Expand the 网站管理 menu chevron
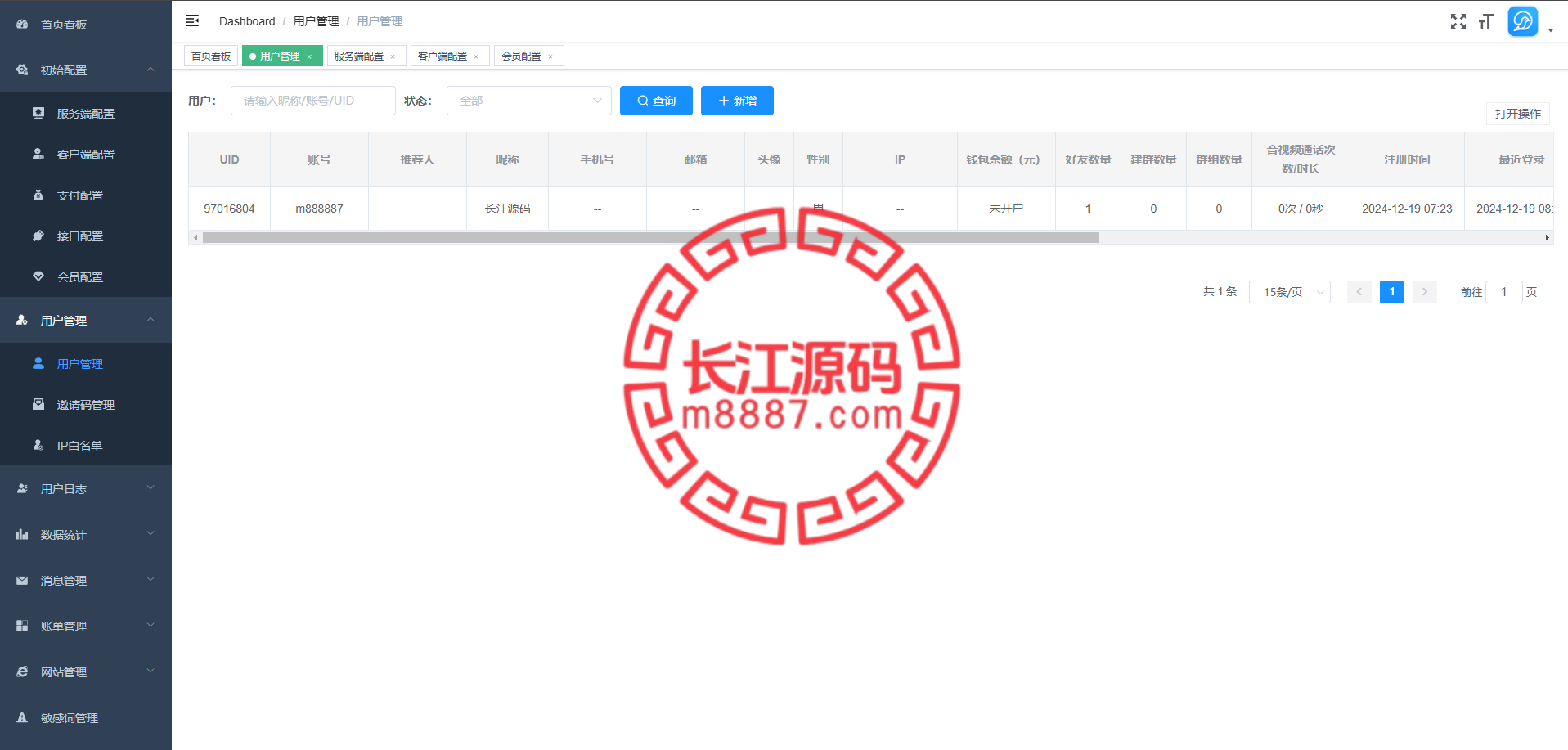 (x=151, y=671)
